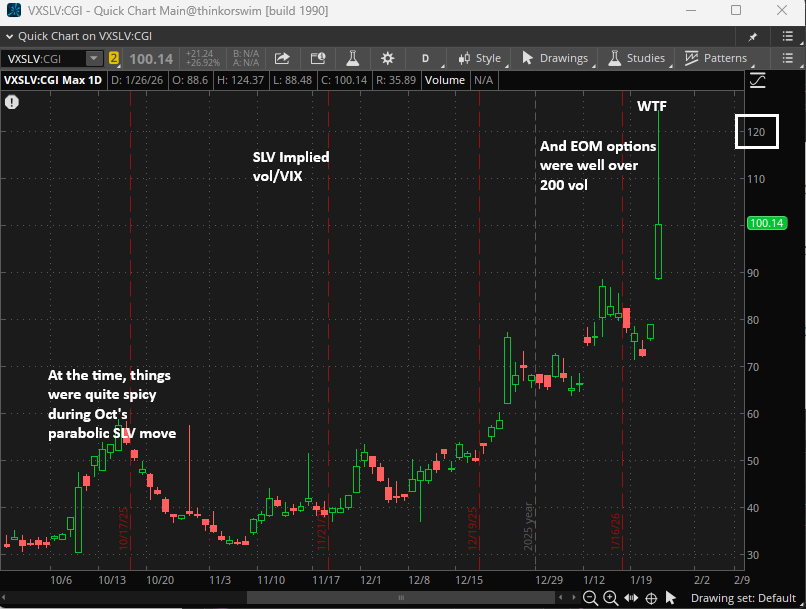This screenshot has height=609, width=806.
Task: Open the Studies menu
Action: 636,58
